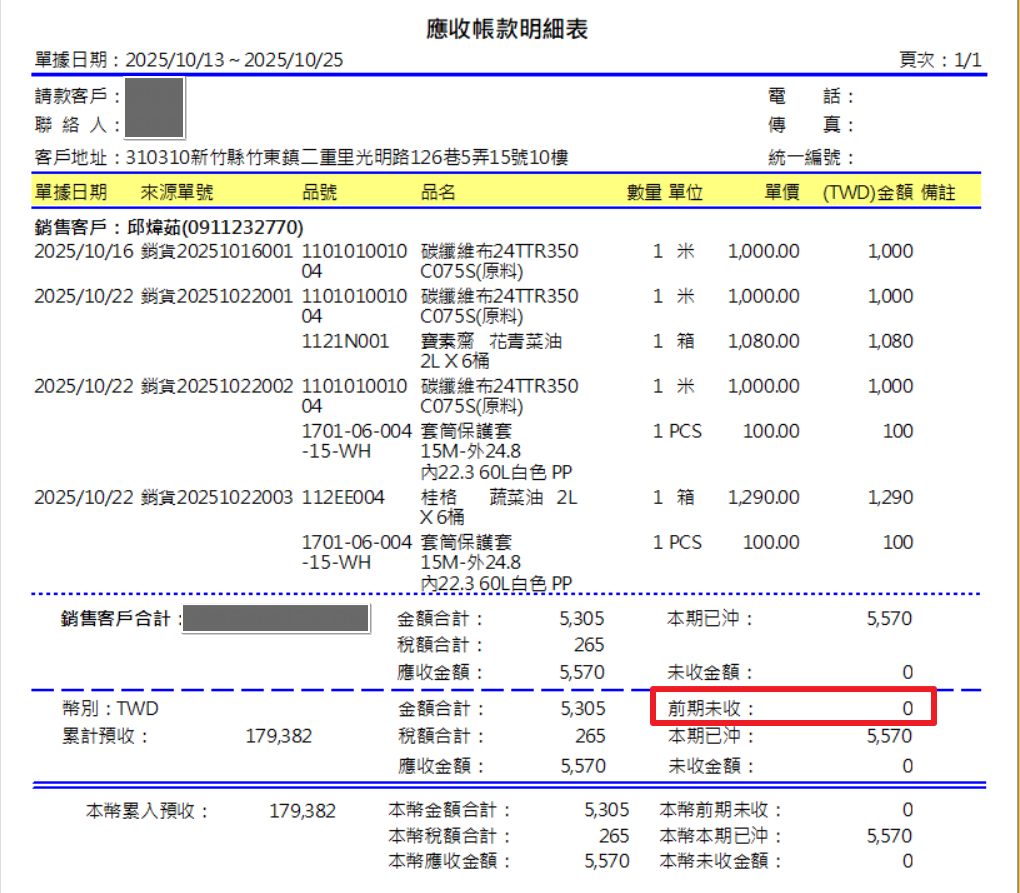Click the 本幣累入預收 value 179,382
Screen dimensions: 1020x893
click(x=302, y=810)
